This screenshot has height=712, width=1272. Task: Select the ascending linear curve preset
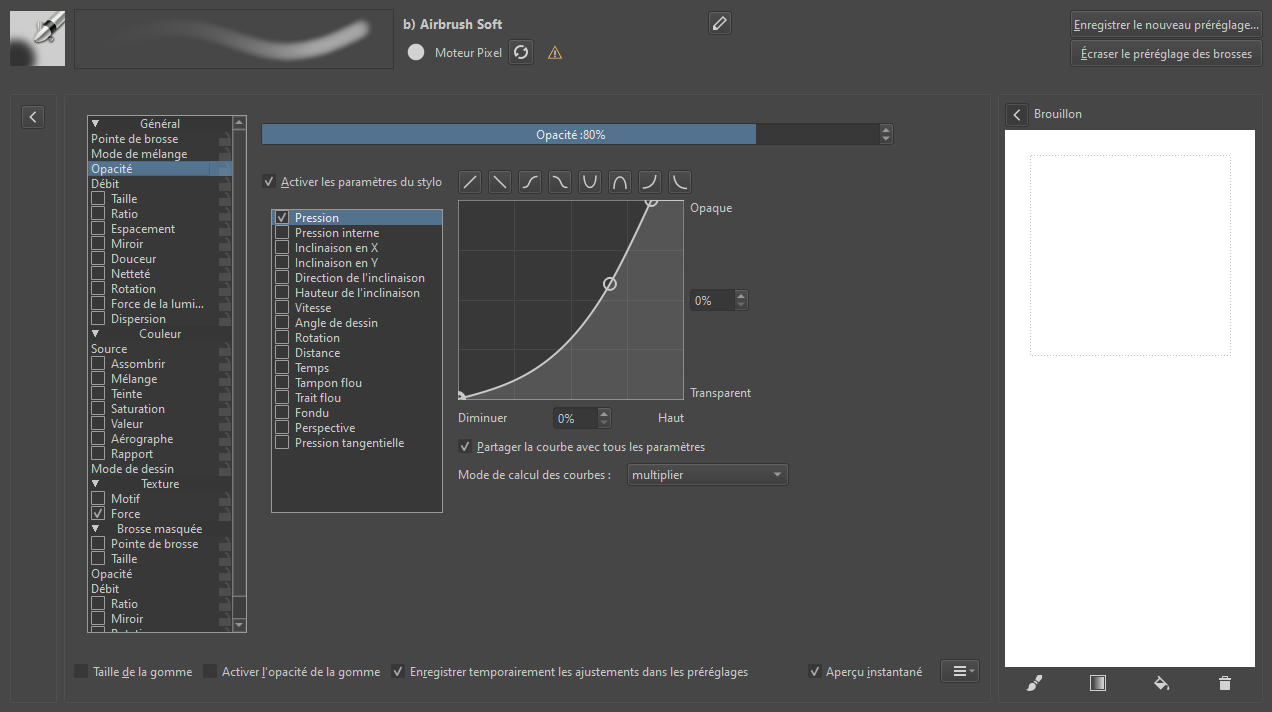click(469, 181)
